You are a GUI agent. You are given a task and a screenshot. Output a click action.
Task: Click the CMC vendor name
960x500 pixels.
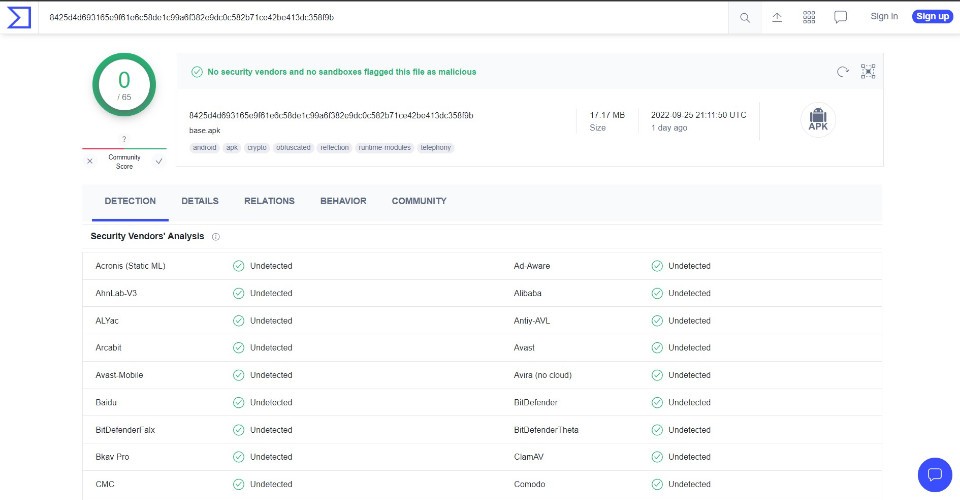[105, 485]
